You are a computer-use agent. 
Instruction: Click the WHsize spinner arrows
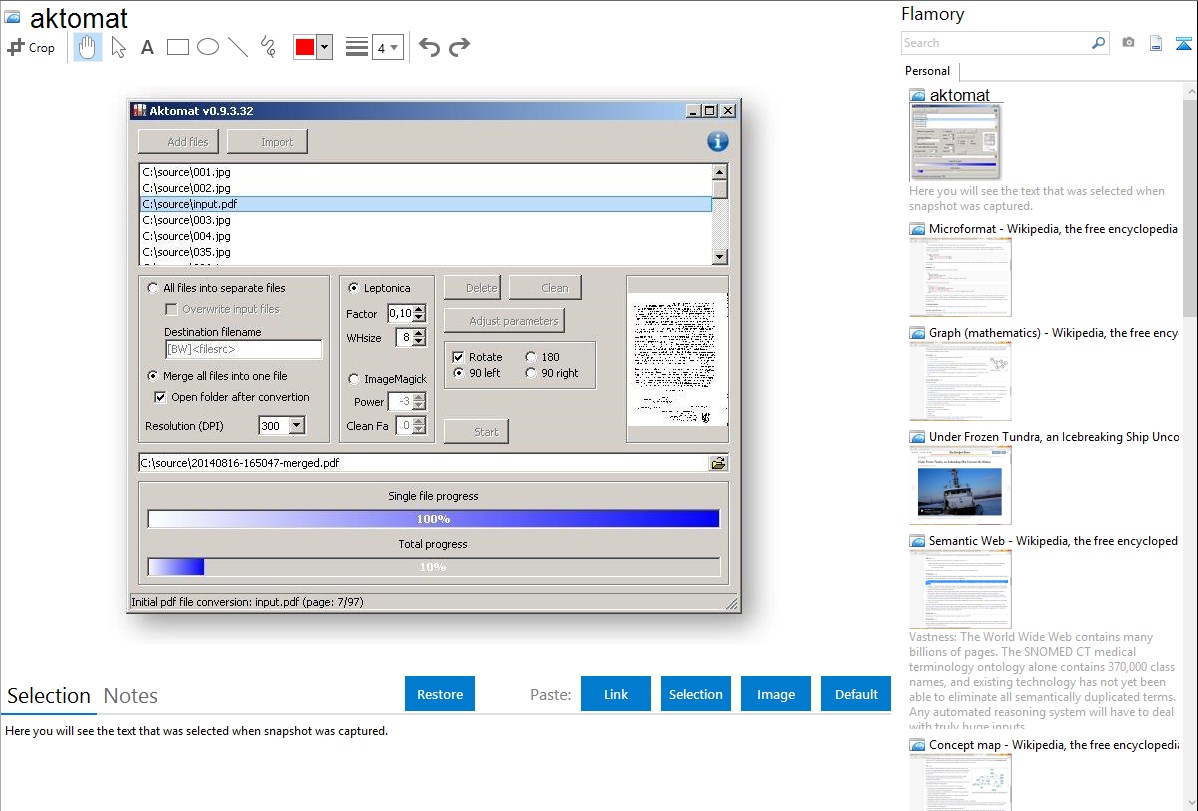tap(419, 337)
